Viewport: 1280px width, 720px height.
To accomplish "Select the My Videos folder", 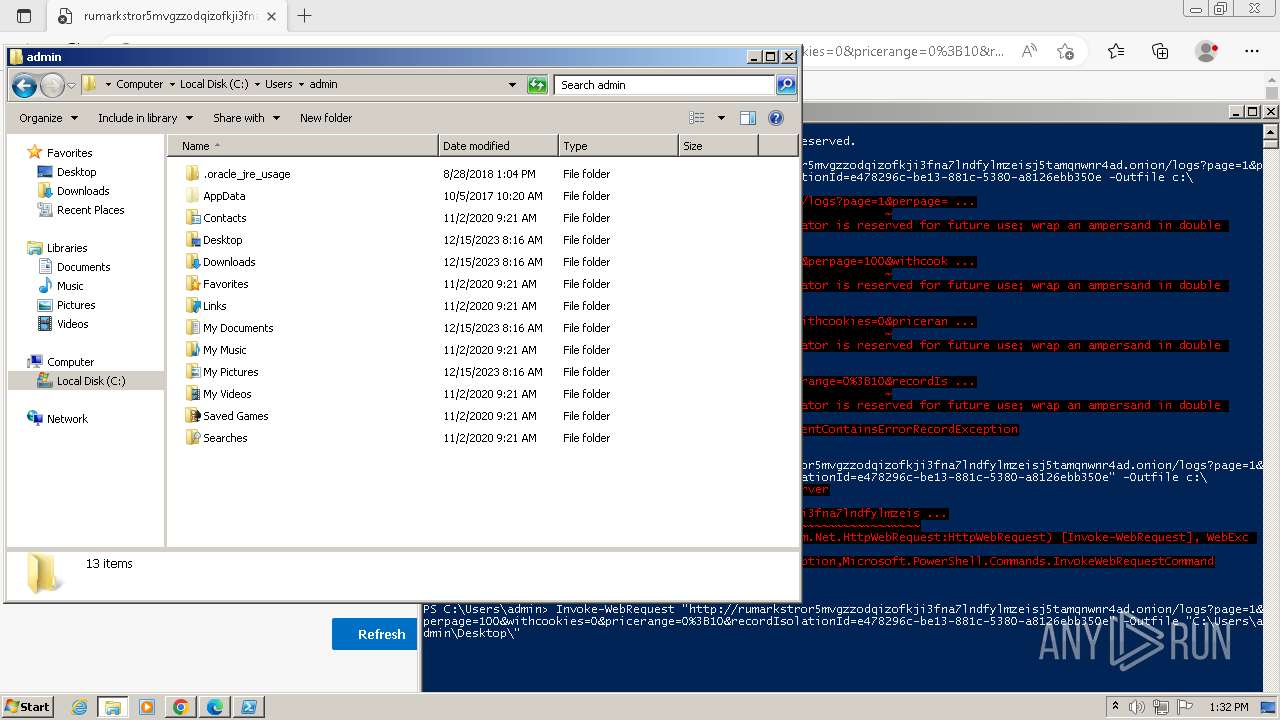I will click(x=227, y=394).
